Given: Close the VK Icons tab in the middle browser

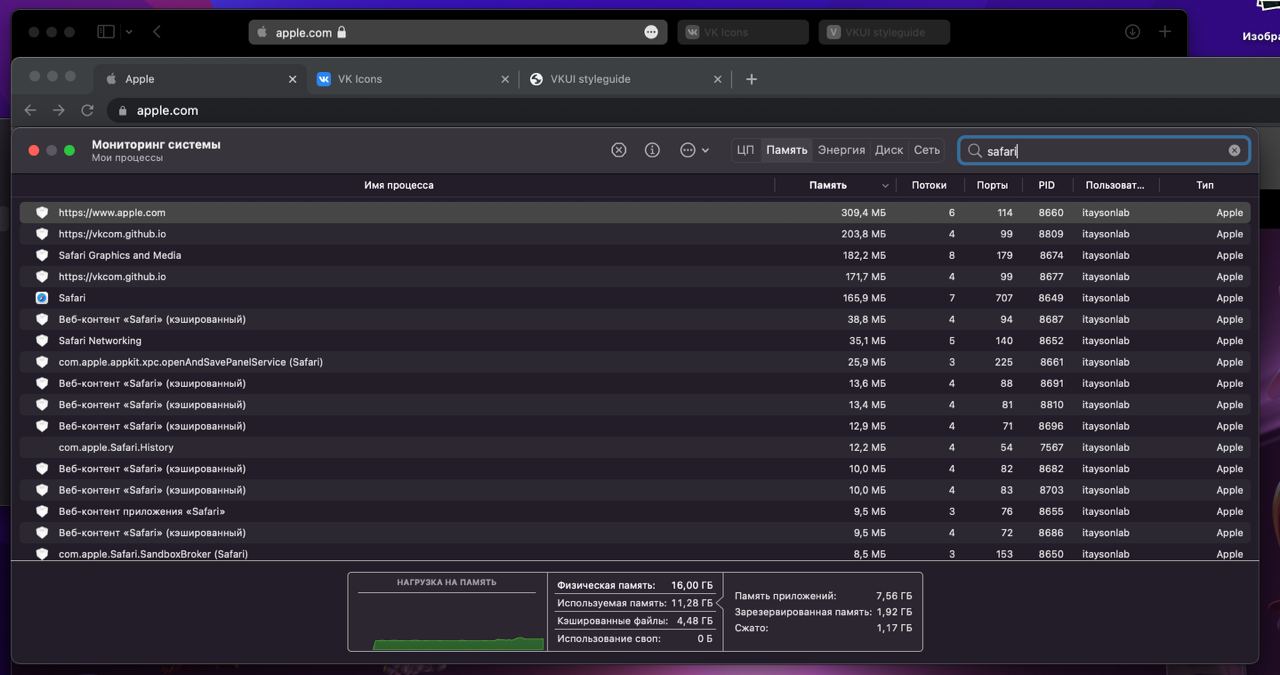Looking at the screenshot, I should 504,79.
